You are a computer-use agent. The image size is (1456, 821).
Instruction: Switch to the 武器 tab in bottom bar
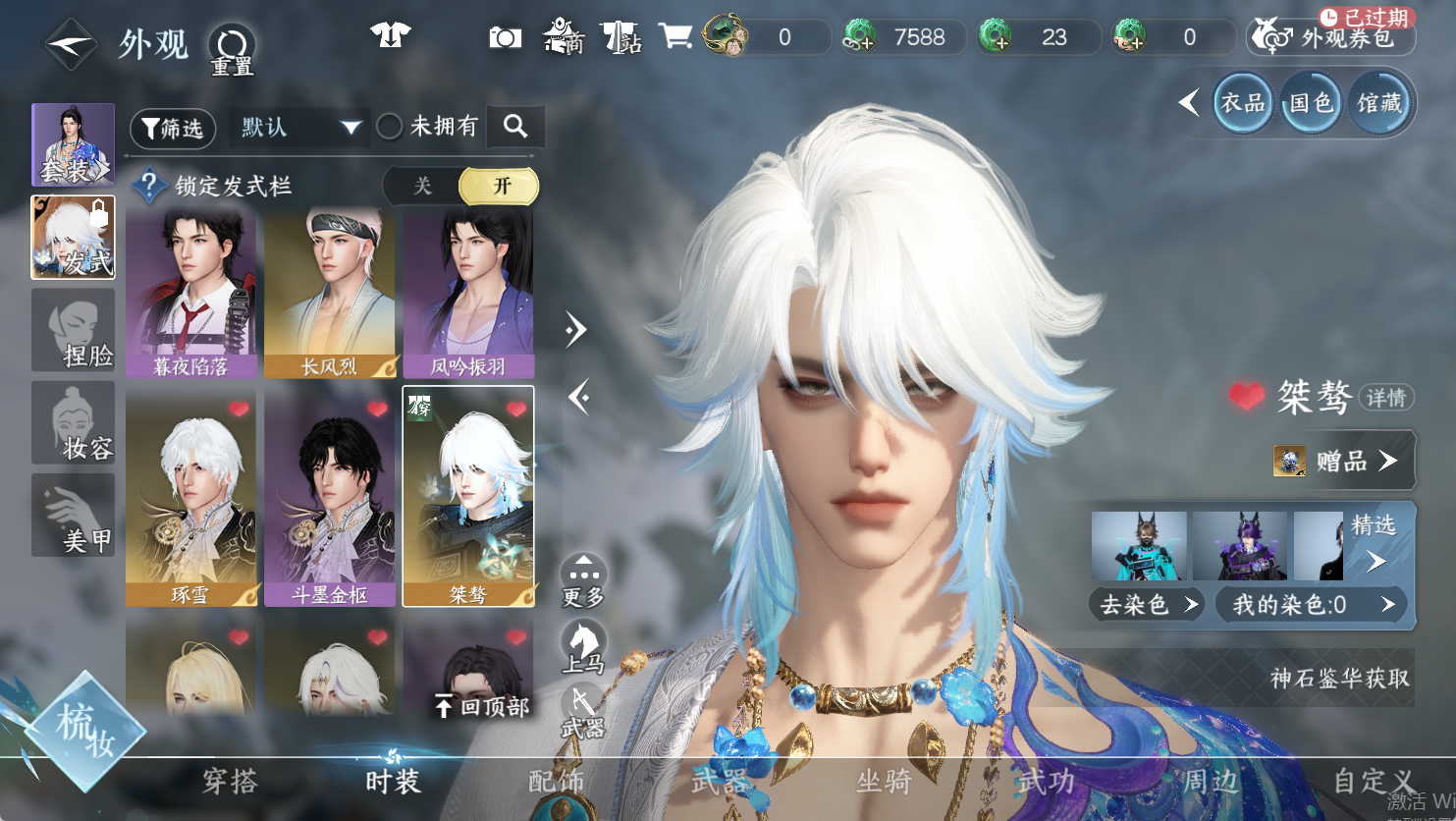coord(720,782)
